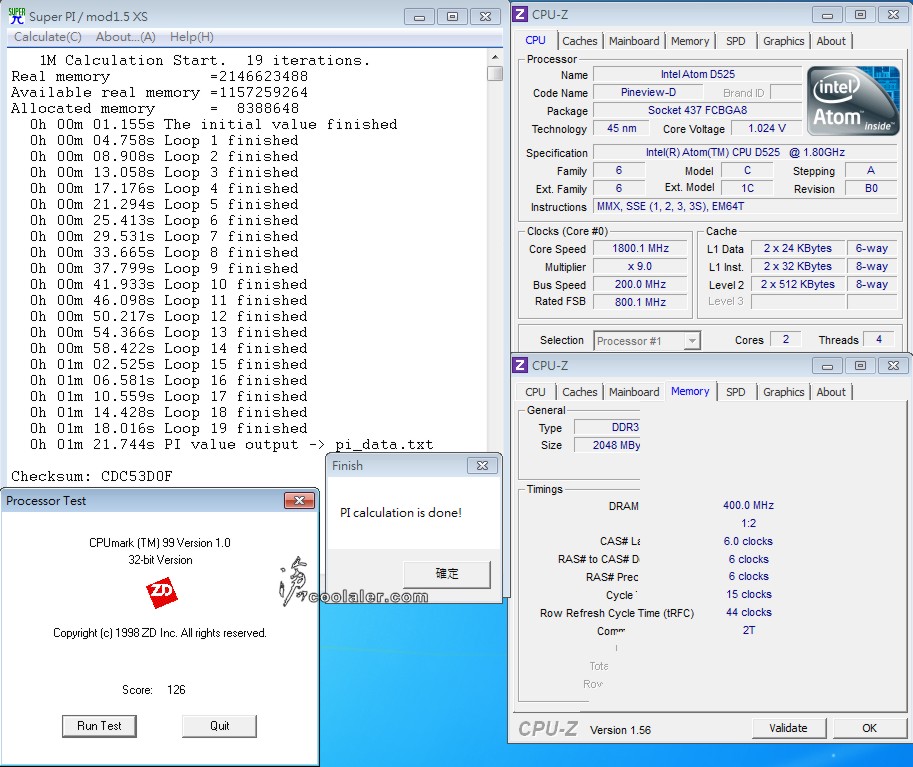913x767 pixels.
Task: Close the Super PI window
Action: 486,16
